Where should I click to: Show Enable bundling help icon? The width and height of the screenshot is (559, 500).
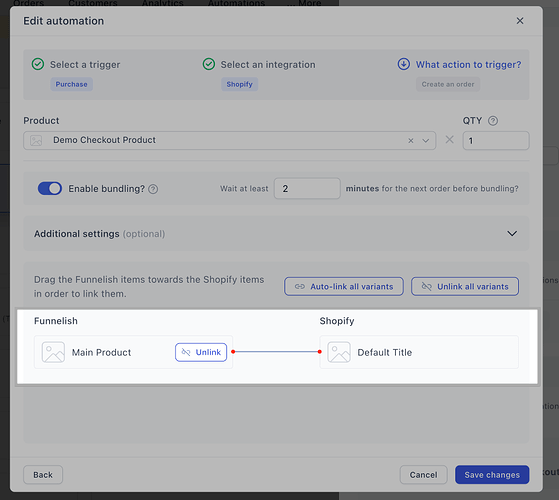[x=153, y=189]
